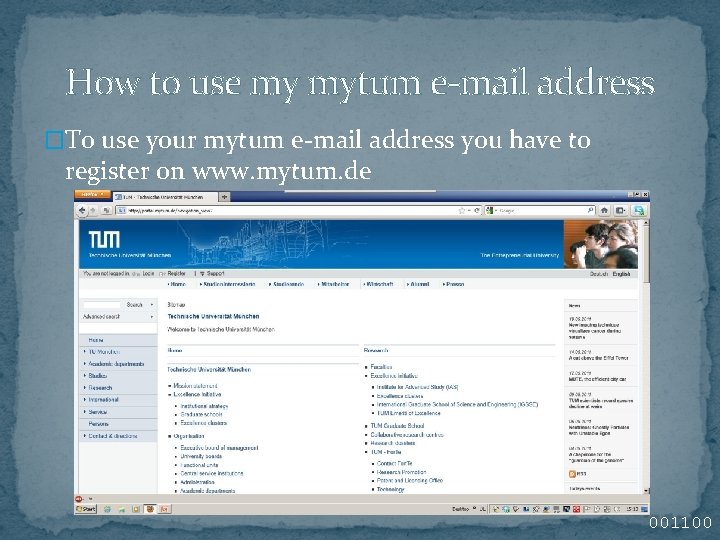Image resolution: width=720 pixels, height=540 pixels.
Task: Go back with the browser back arrow
Action: (82, 210)
